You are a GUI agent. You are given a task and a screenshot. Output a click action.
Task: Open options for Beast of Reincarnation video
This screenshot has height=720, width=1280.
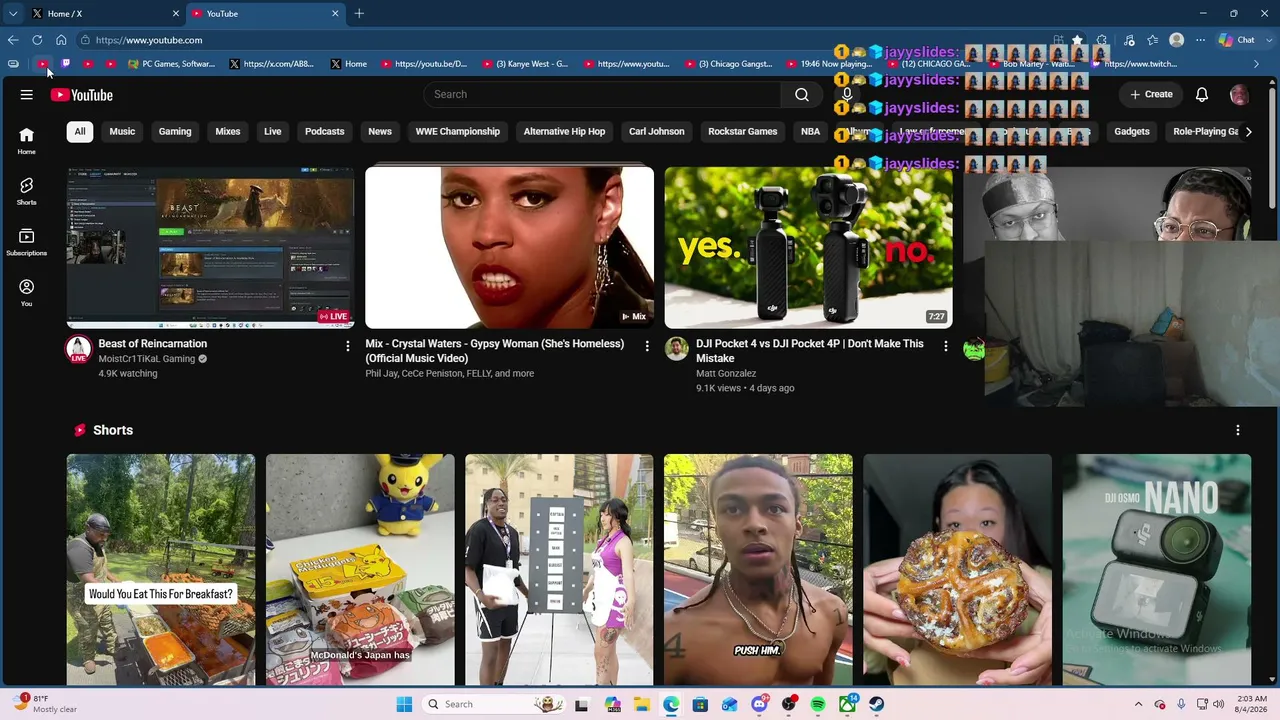pos(348,346)
